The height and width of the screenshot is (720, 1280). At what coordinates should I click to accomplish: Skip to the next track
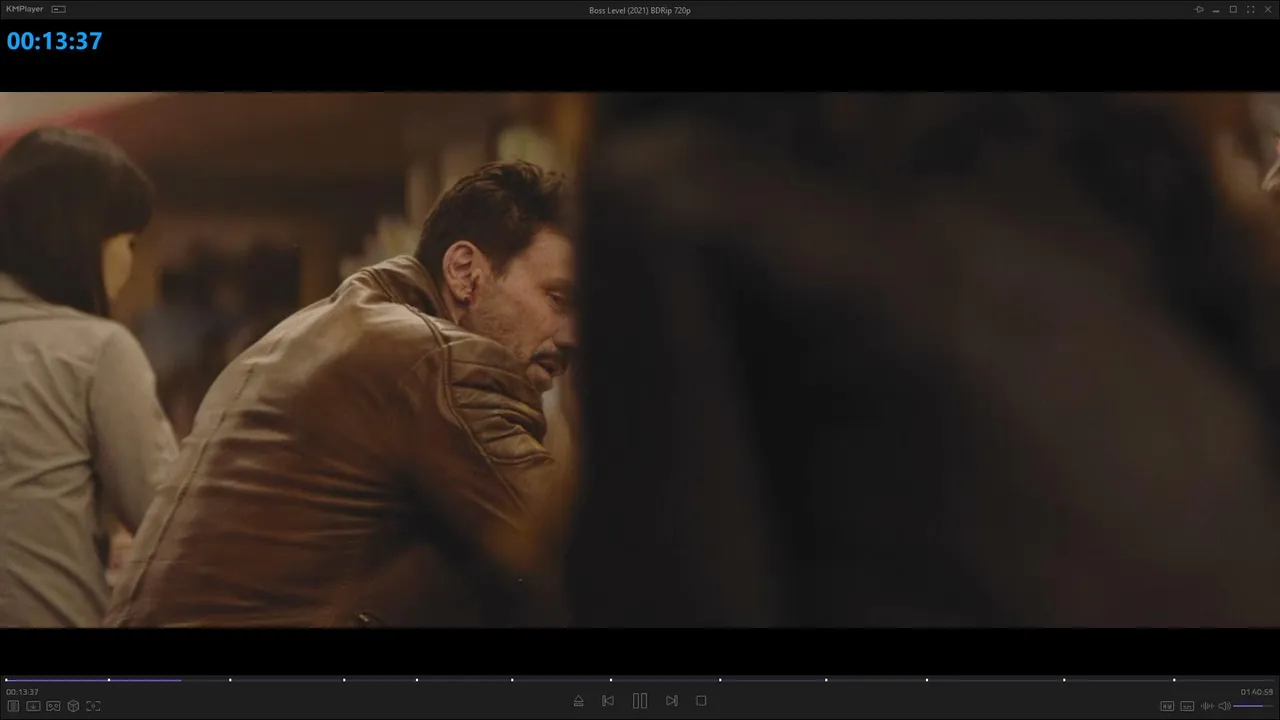pyautogui.click(x=672, y=701)
